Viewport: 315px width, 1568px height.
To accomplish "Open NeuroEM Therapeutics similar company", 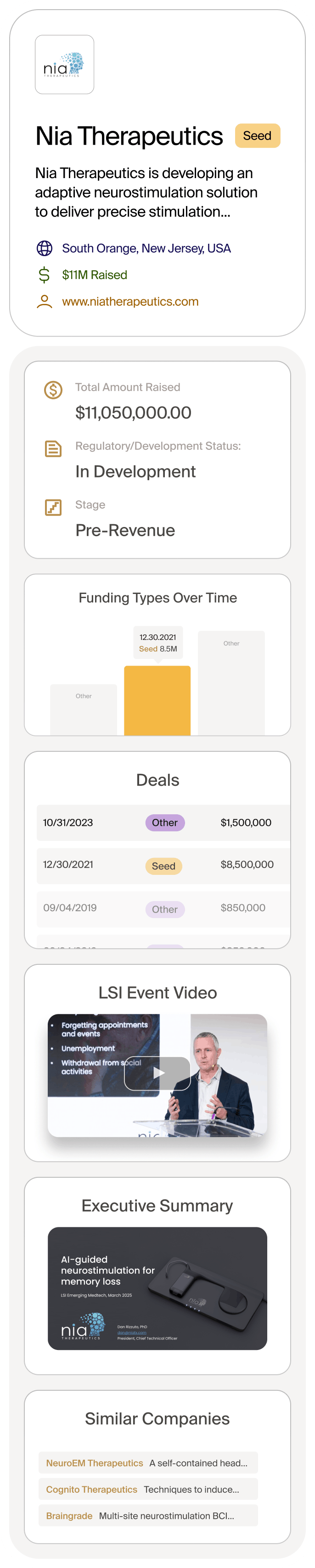I will [x=95, y=1463].
